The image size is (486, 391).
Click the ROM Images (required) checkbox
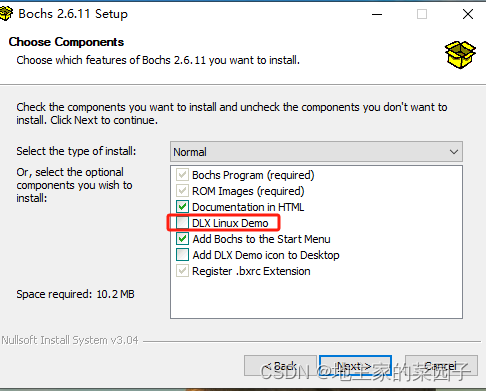pyautogui.click(x=182, y=191)
